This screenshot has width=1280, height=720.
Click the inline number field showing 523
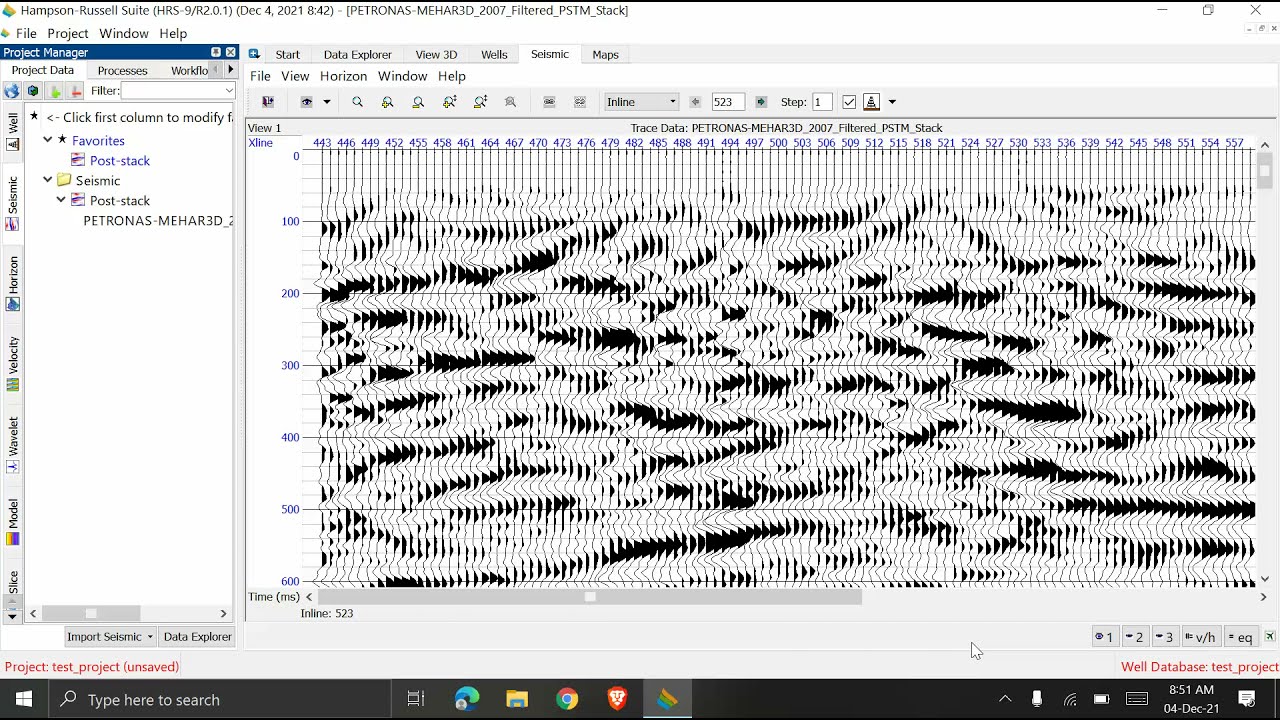pyautogui.click(x=728, y=102)
